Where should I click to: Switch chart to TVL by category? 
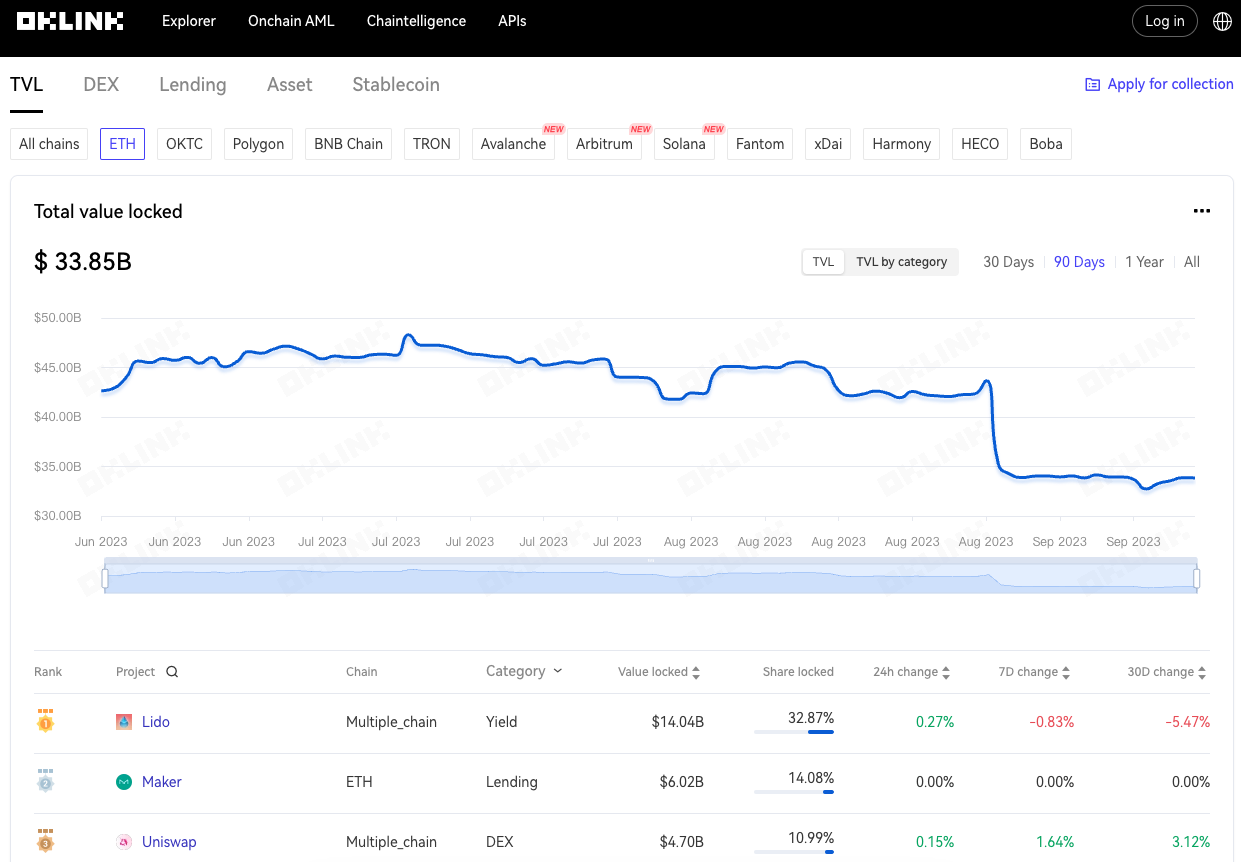click(901, 262)
